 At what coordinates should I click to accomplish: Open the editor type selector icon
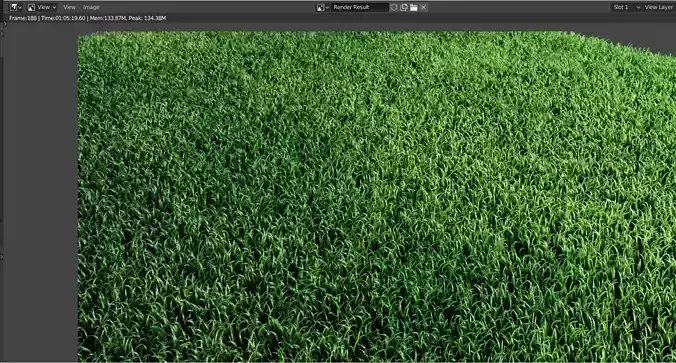16,7
